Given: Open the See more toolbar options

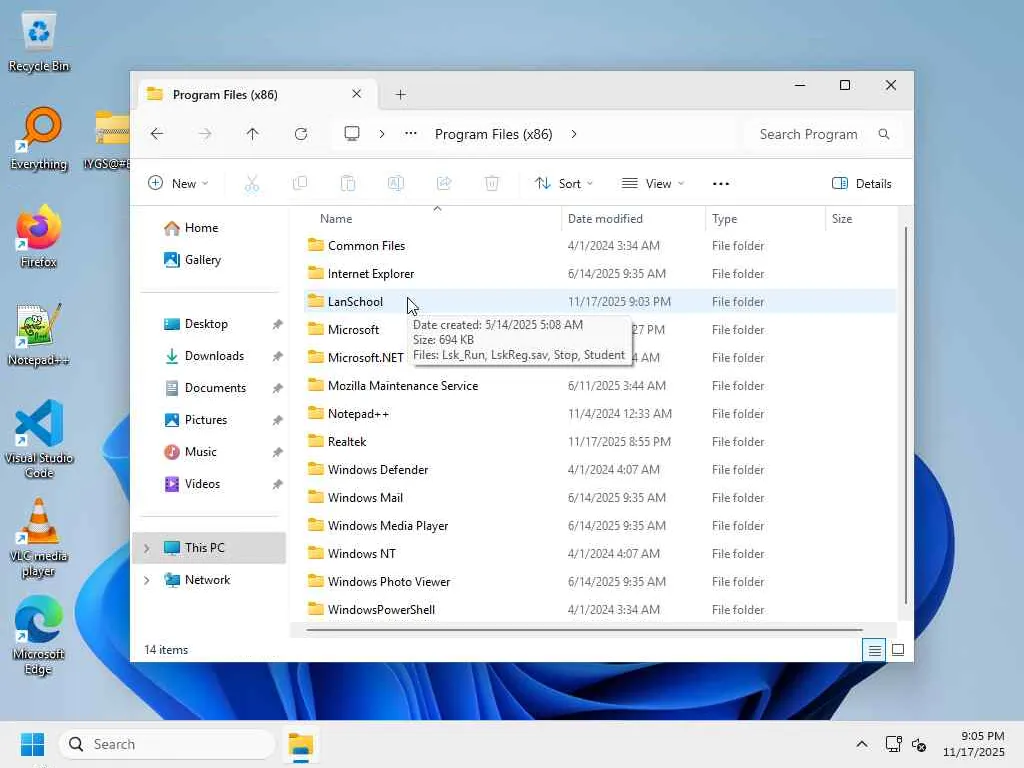Looking at the screenshot, I should (720, 184).
